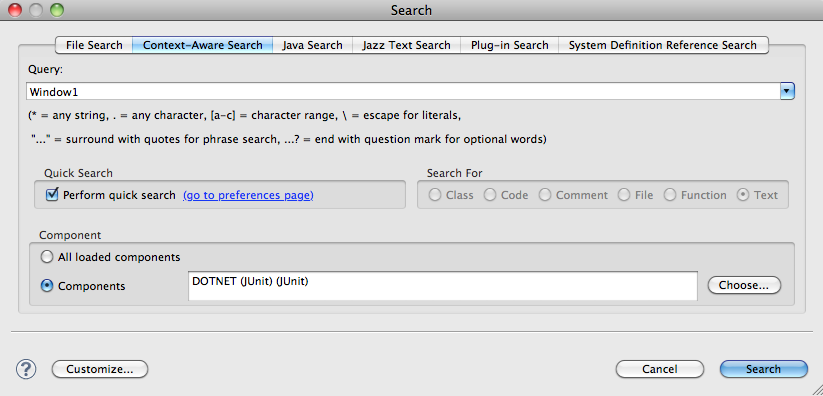
Task: Click the help question mark icon
Action: point(26,369)
